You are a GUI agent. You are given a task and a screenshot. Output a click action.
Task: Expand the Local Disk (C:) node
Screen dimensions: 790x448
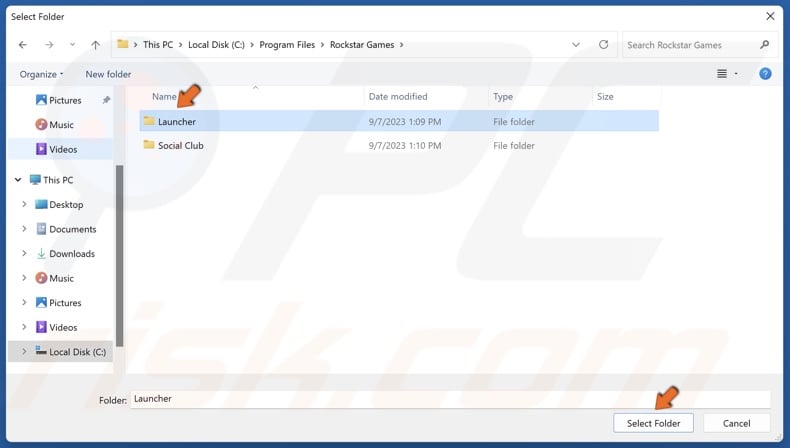24,352
